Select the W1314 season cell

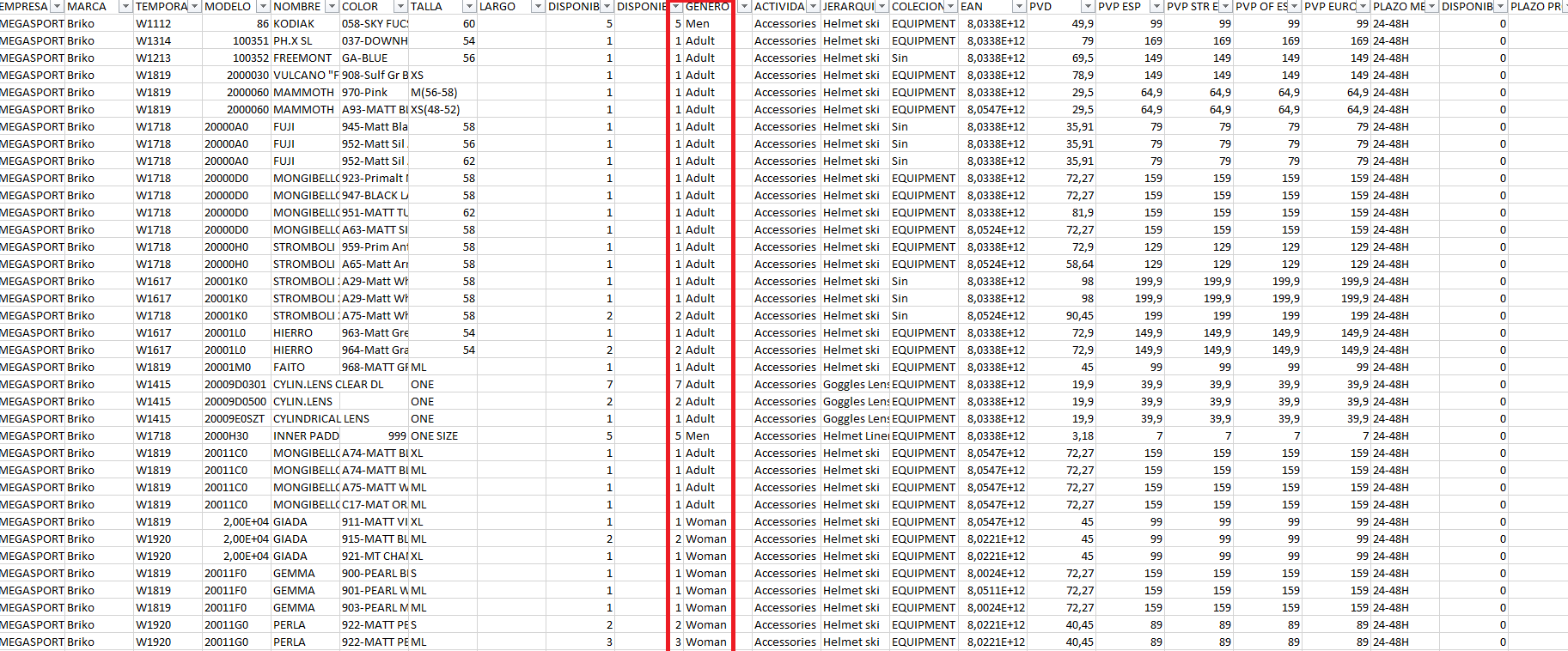click(x=168, y=41)
